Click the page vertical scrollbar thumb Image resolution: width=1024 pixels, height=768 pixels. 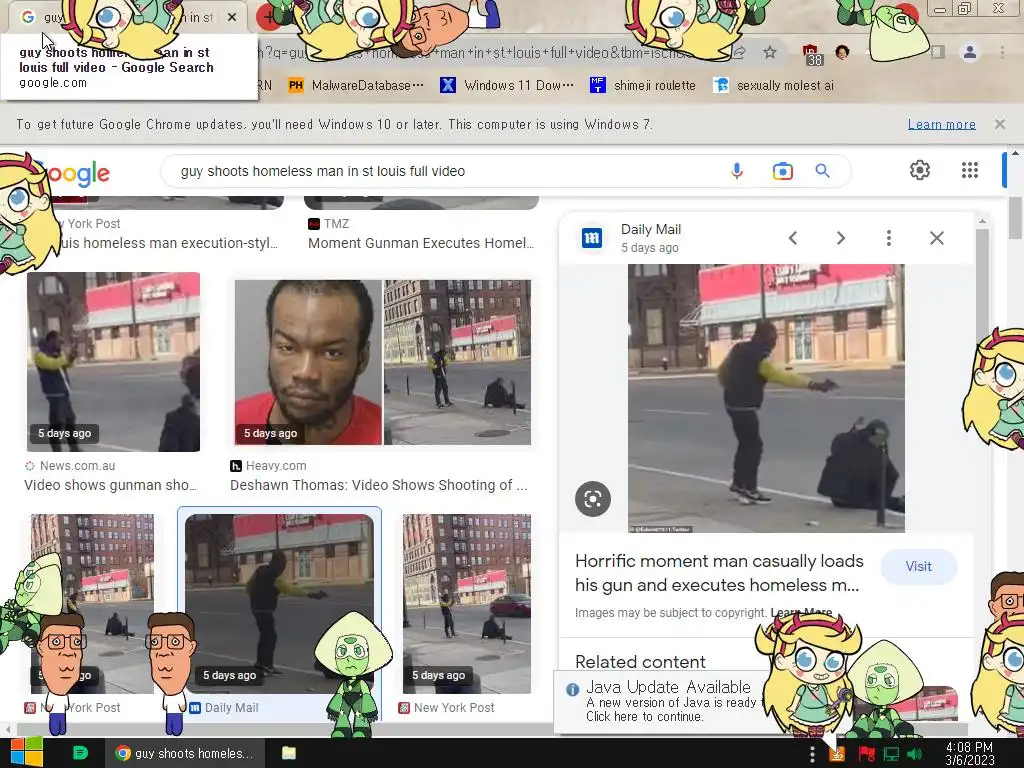(1016, 219)
